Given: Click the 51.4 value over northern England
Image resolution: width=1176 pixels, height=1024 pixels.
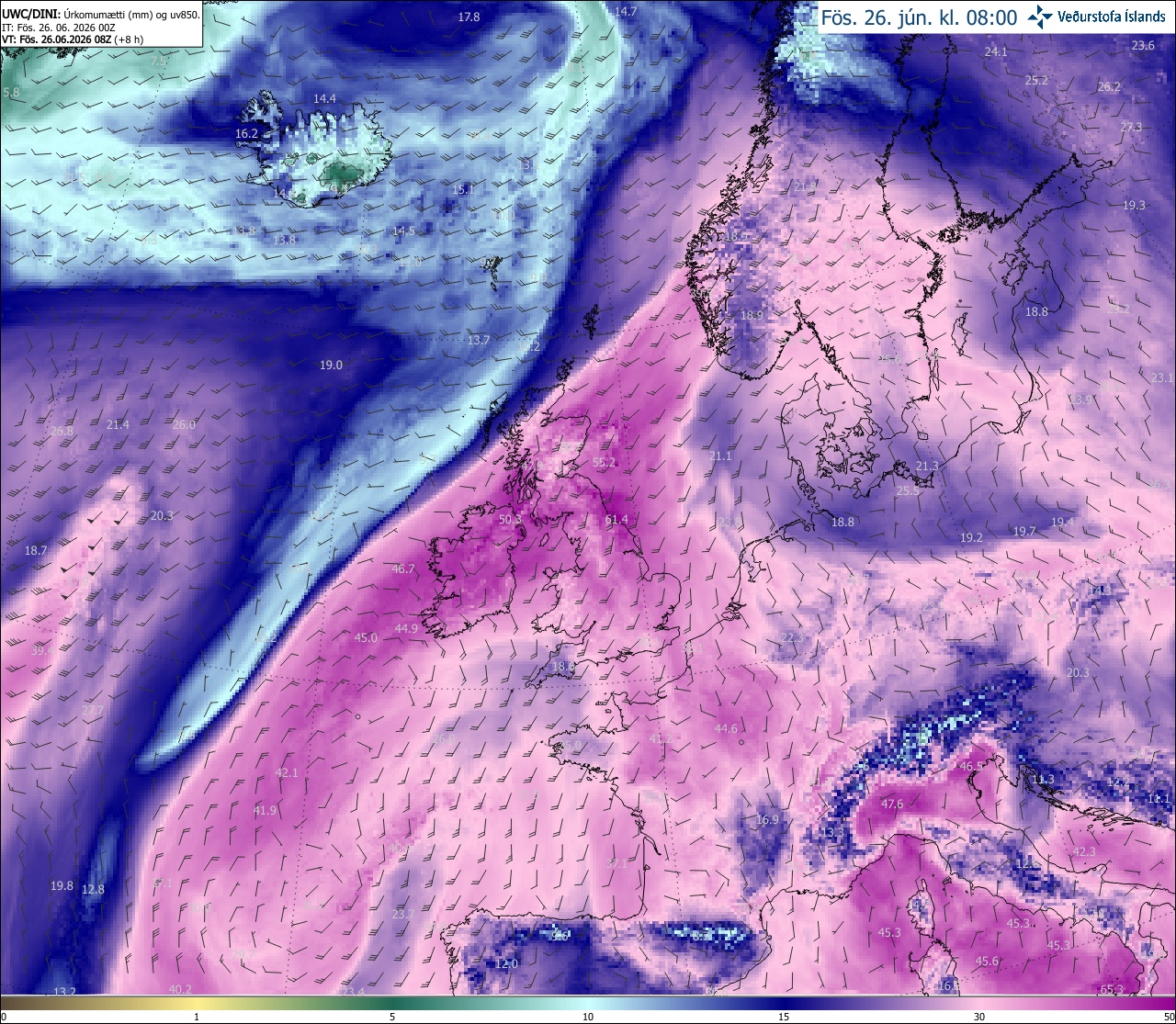Looking at the screenshot, I should pyautogui.click(x=617, y=520).
